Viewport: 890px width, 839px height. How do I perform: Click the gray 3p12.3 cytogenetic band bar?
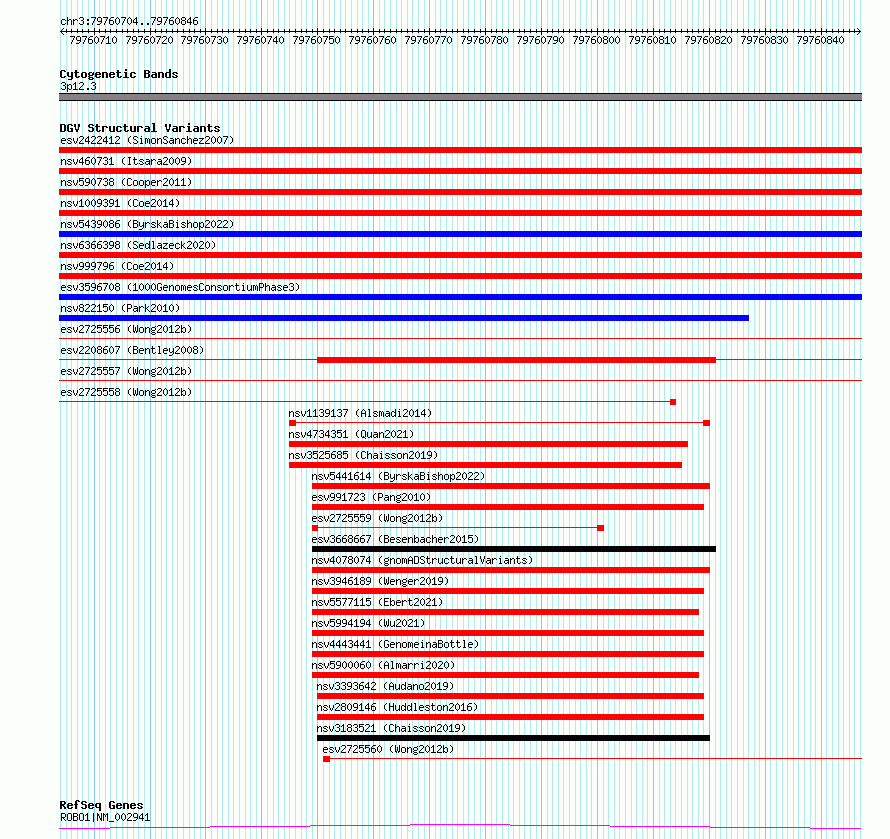(x=460, y=97)
